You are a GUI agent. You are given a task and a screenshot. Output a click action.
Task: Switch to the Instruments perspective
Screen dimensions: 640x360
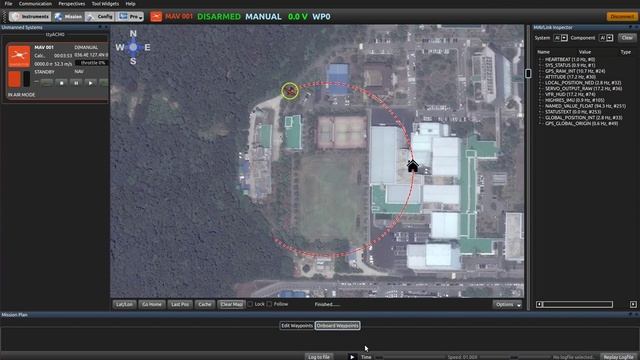(x=31, y=17)
